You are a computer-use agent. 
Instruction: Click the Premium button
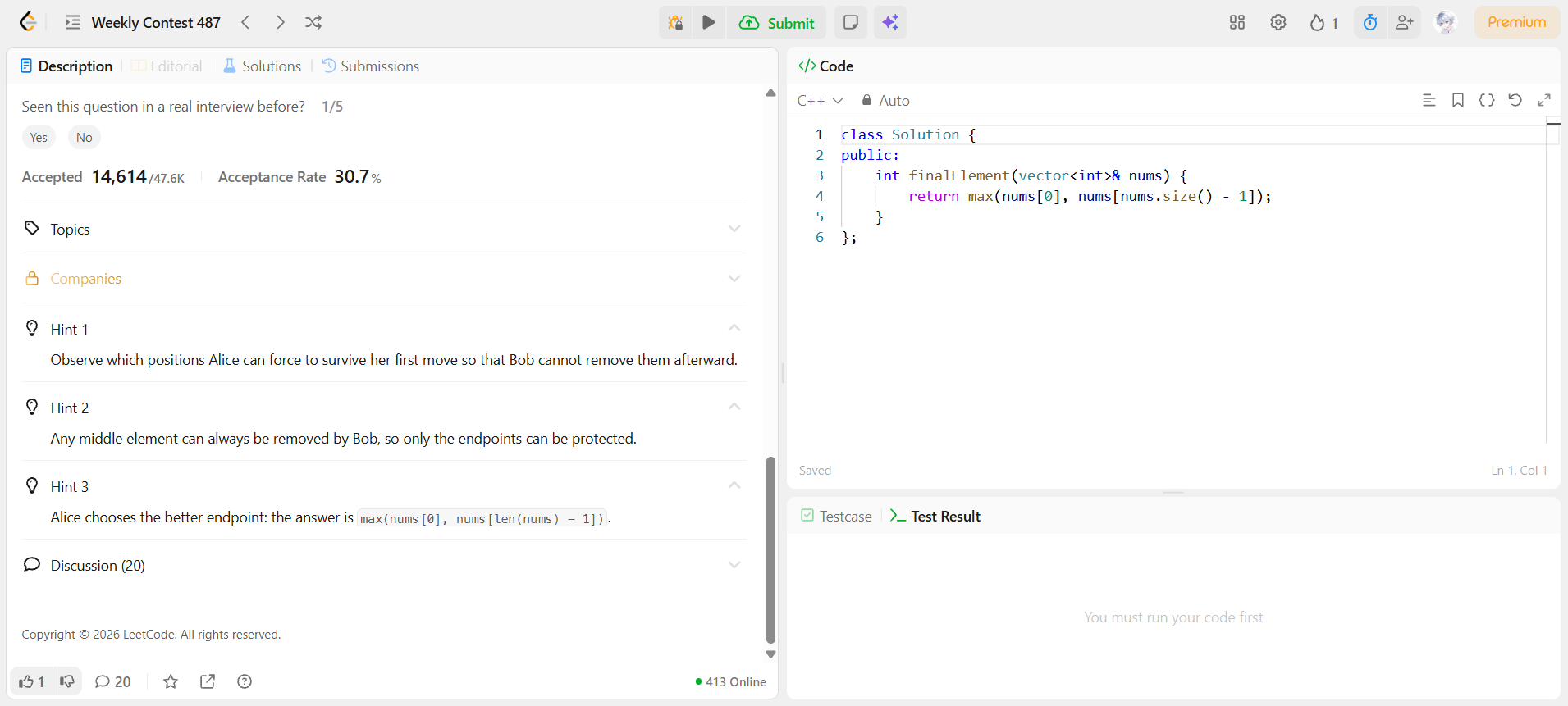1516,22
